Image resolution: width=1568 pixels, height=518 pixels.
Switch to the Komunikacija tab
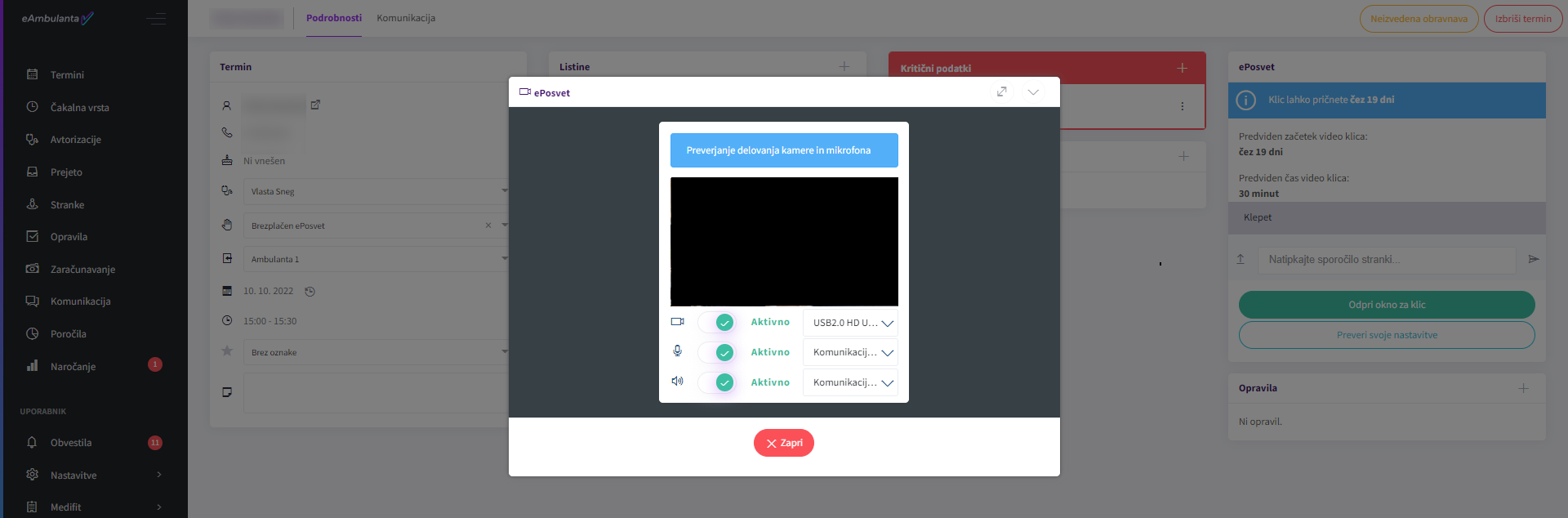tap(406, 18)
